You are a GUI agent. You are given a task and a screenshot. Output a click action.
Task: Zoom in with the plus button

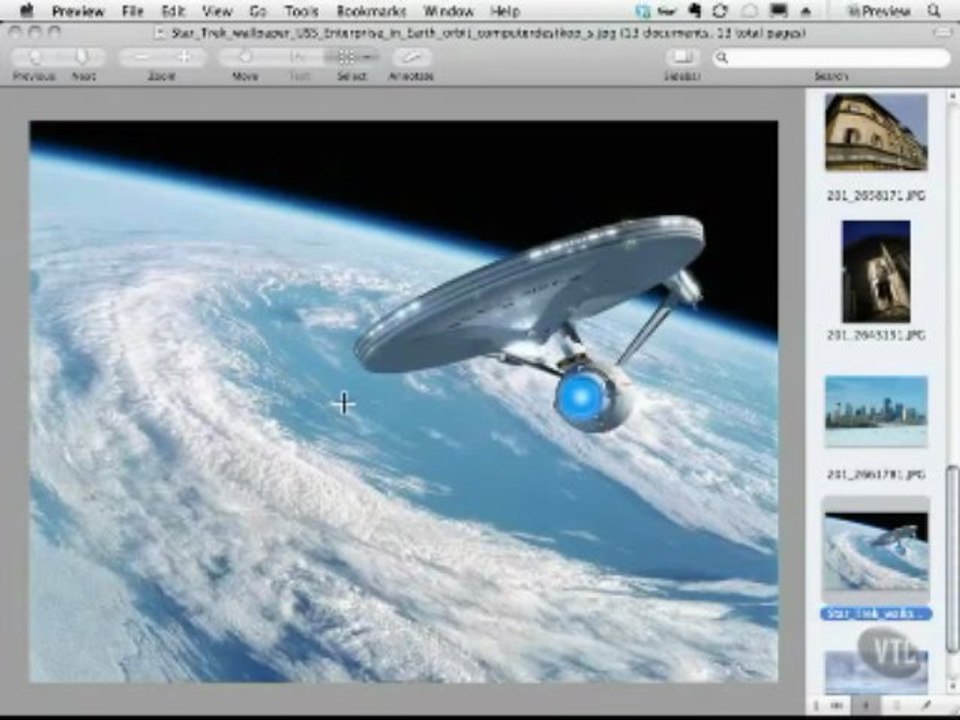pyautogui.click(x=184, y=57)
